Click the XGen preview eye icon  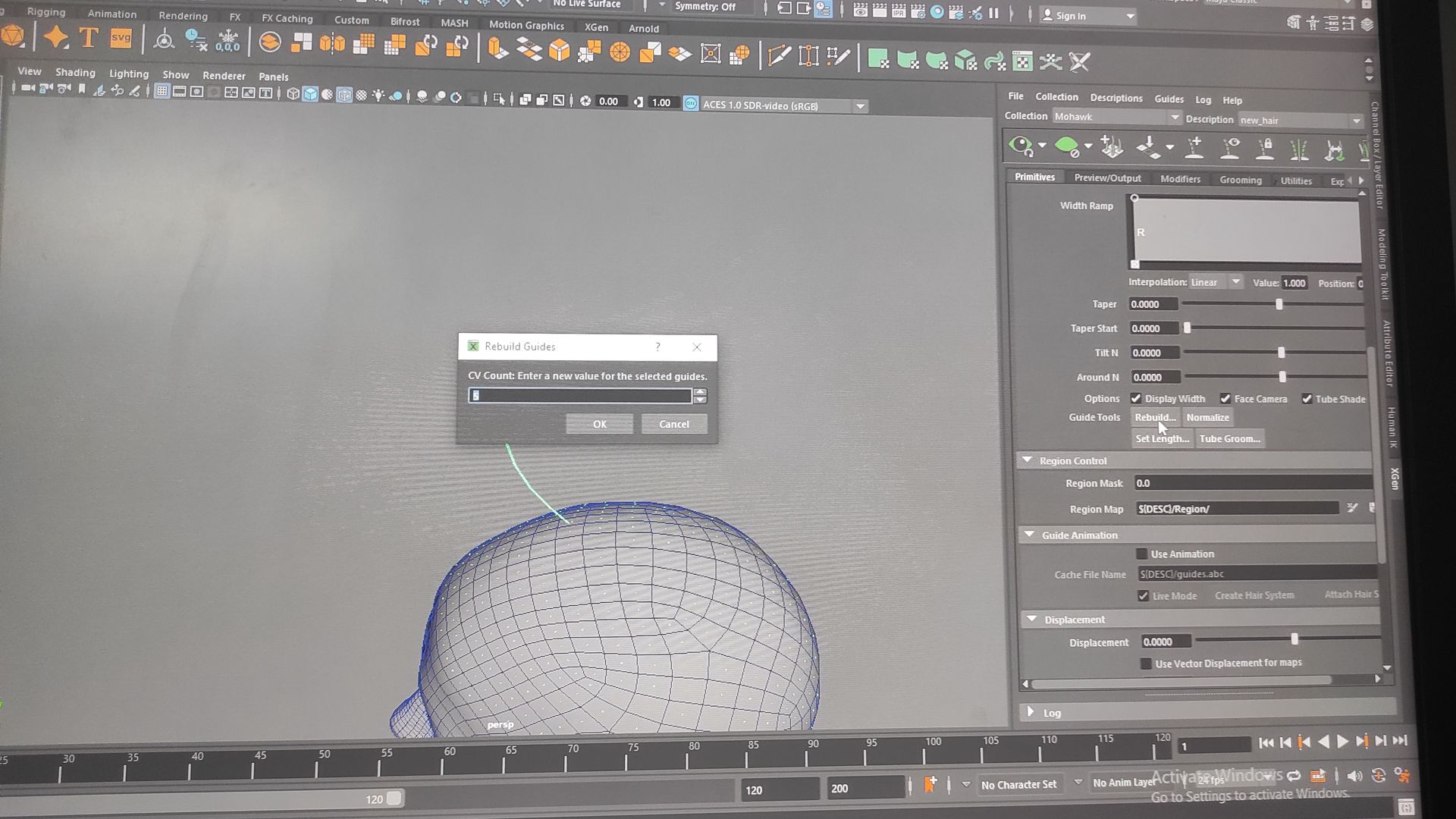pyautogui.click(x=1021, y=146)
